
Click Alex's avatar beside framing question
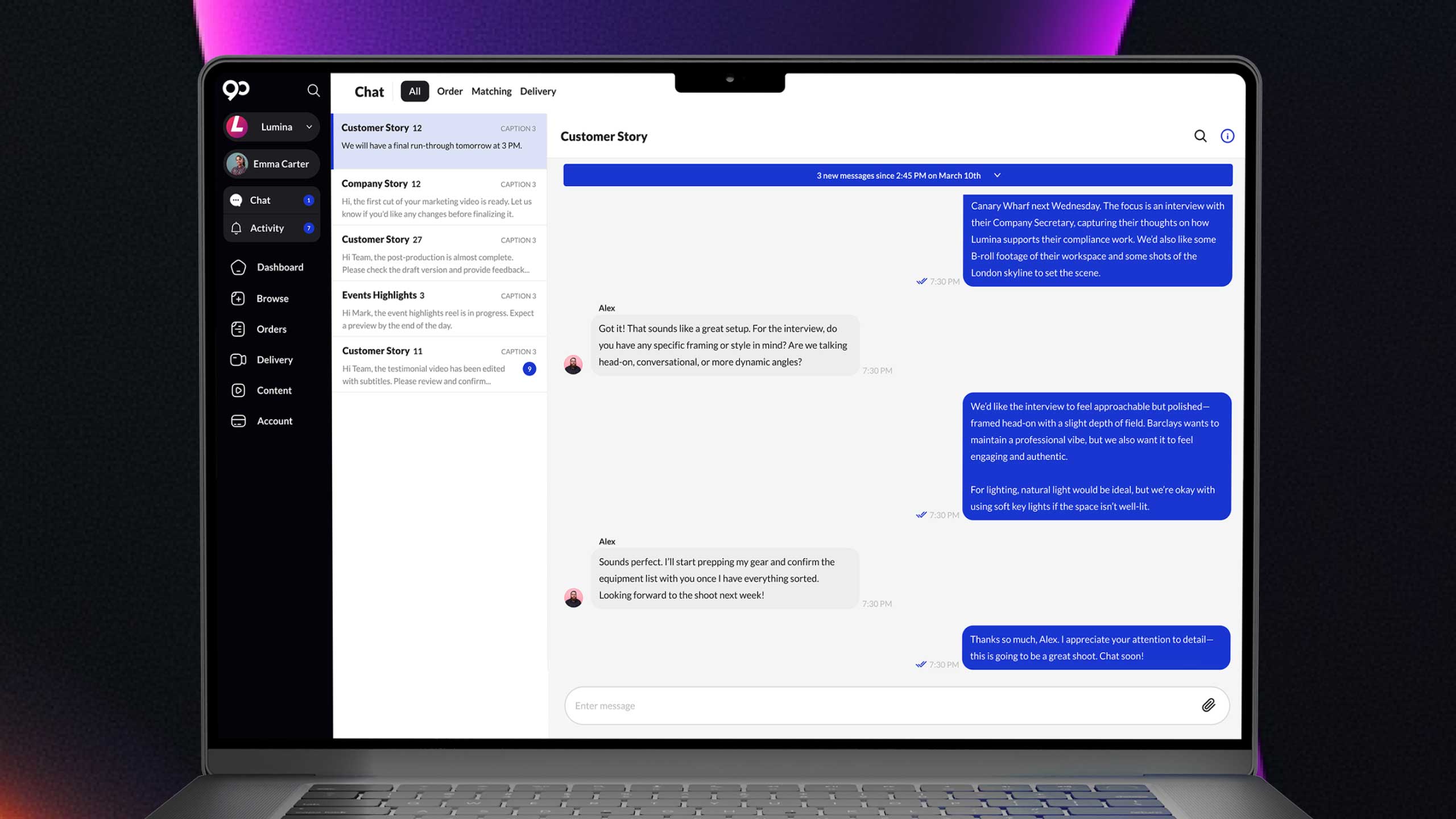point(573,365)
